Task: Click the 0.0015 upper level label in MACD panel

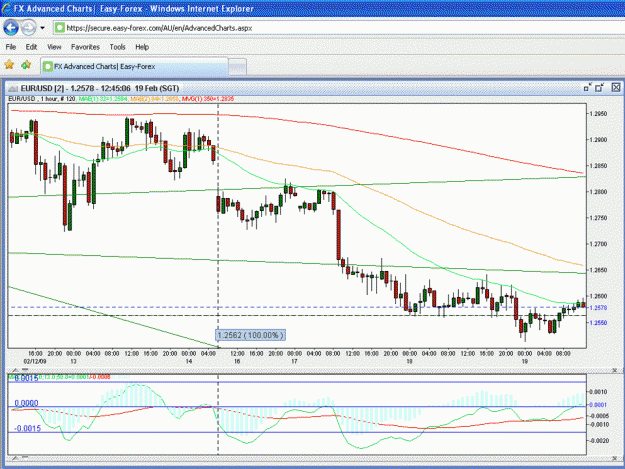Action: (x=26, y=378)
